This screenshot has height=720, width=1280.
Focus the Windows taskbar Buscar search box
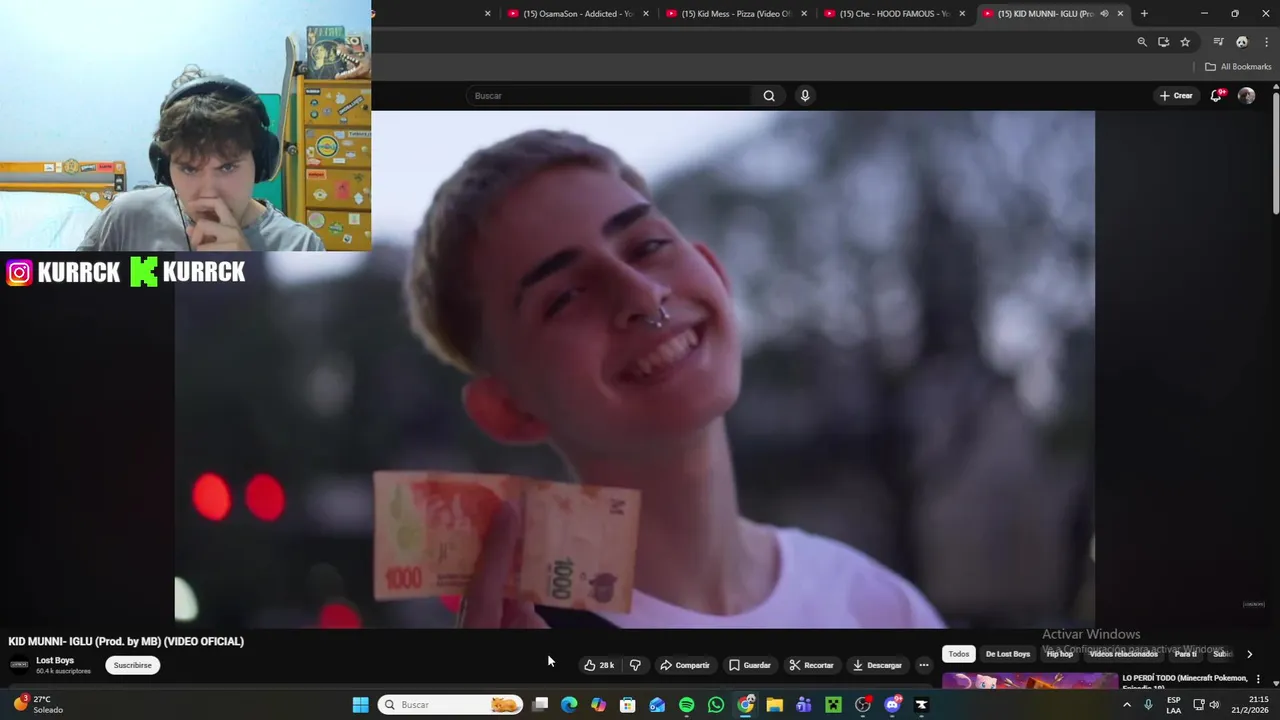[x=450, y=705]
